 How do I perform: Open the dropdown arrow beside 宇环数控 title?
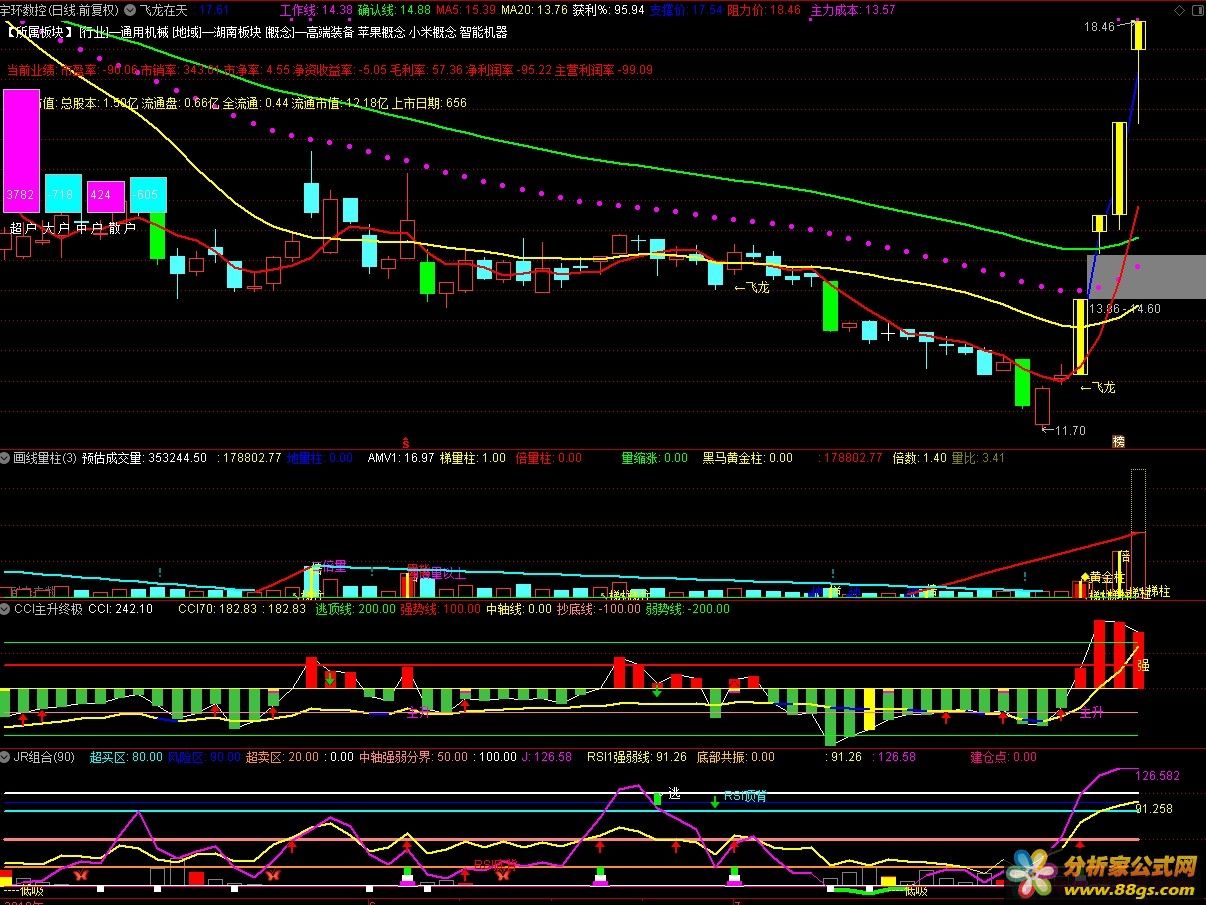pos(130,10)
